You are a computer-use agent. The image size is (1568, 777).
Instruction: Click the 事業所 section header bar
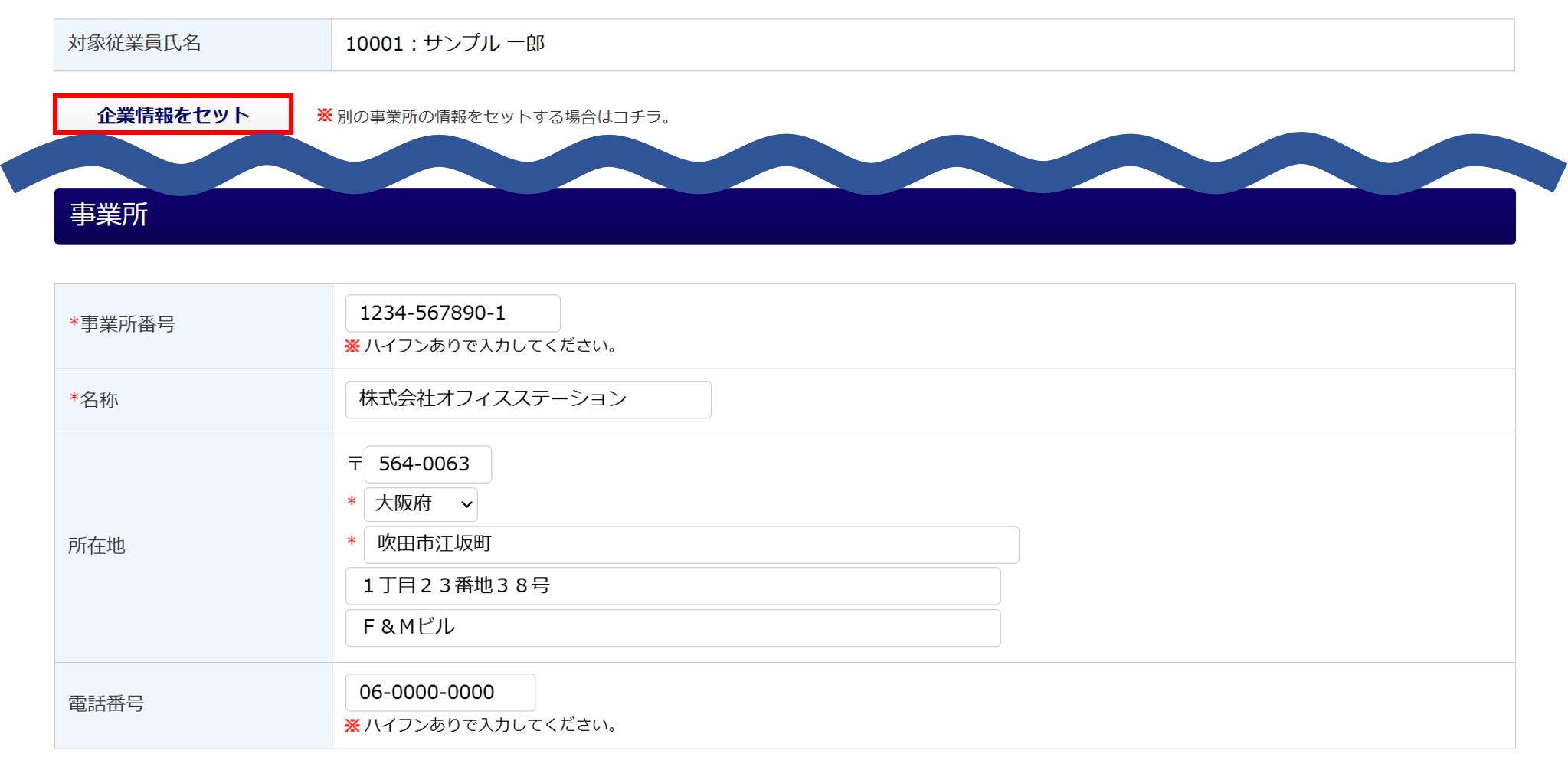(x=784, y=216)
